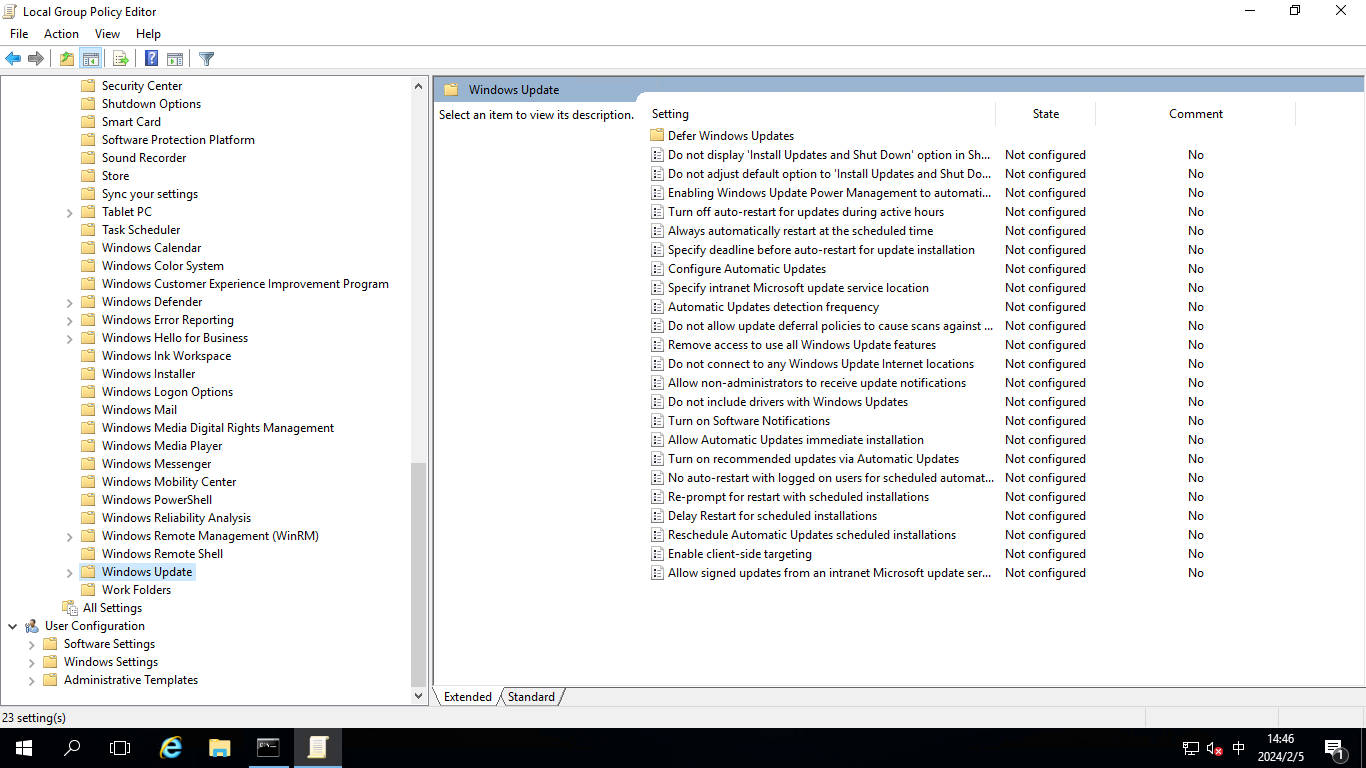Open the Action menu
The width and height of the screenshot is (1366, 768).
[61, 34]
